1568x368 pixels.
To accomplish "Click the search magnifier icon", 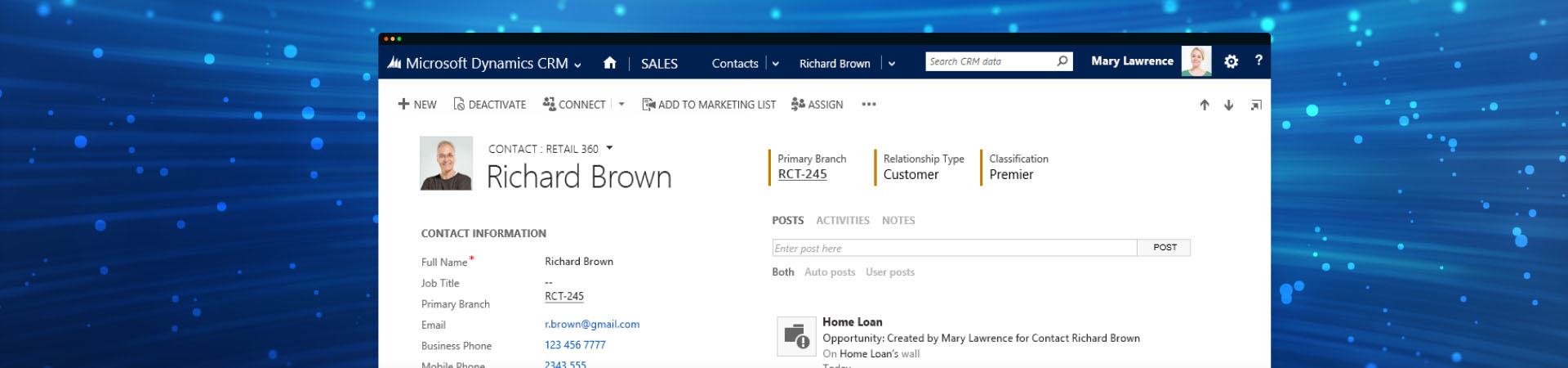I will click(1062, 61).
